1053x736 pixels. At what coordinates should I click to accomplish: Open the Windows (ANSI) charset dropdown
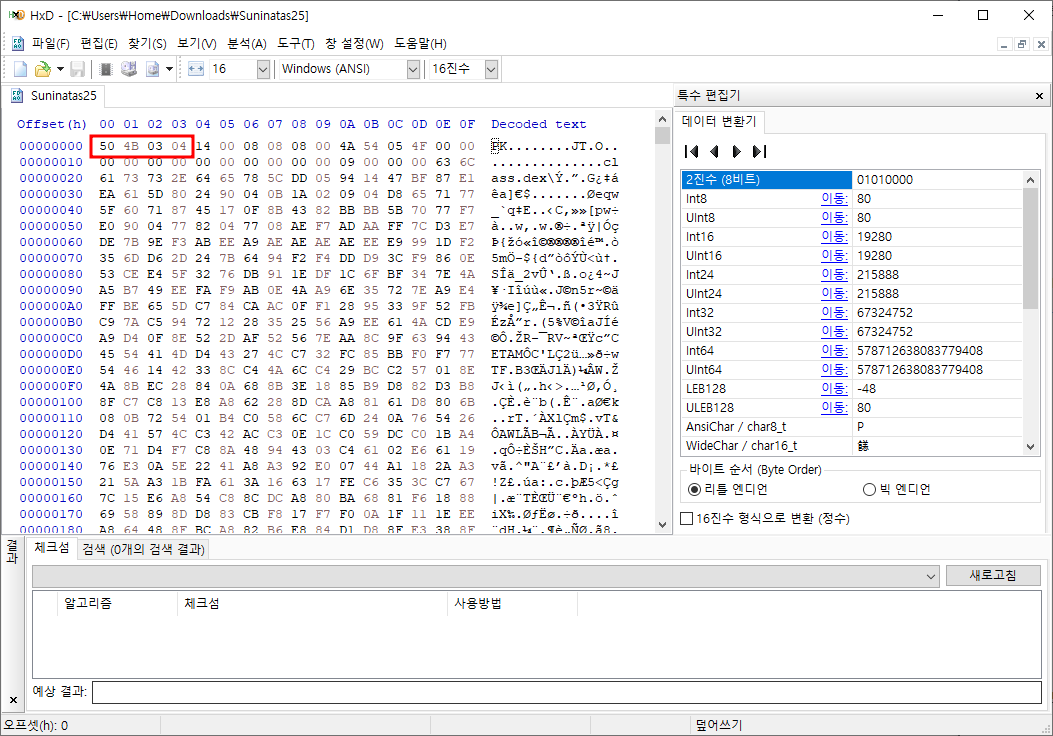[413, 69]
